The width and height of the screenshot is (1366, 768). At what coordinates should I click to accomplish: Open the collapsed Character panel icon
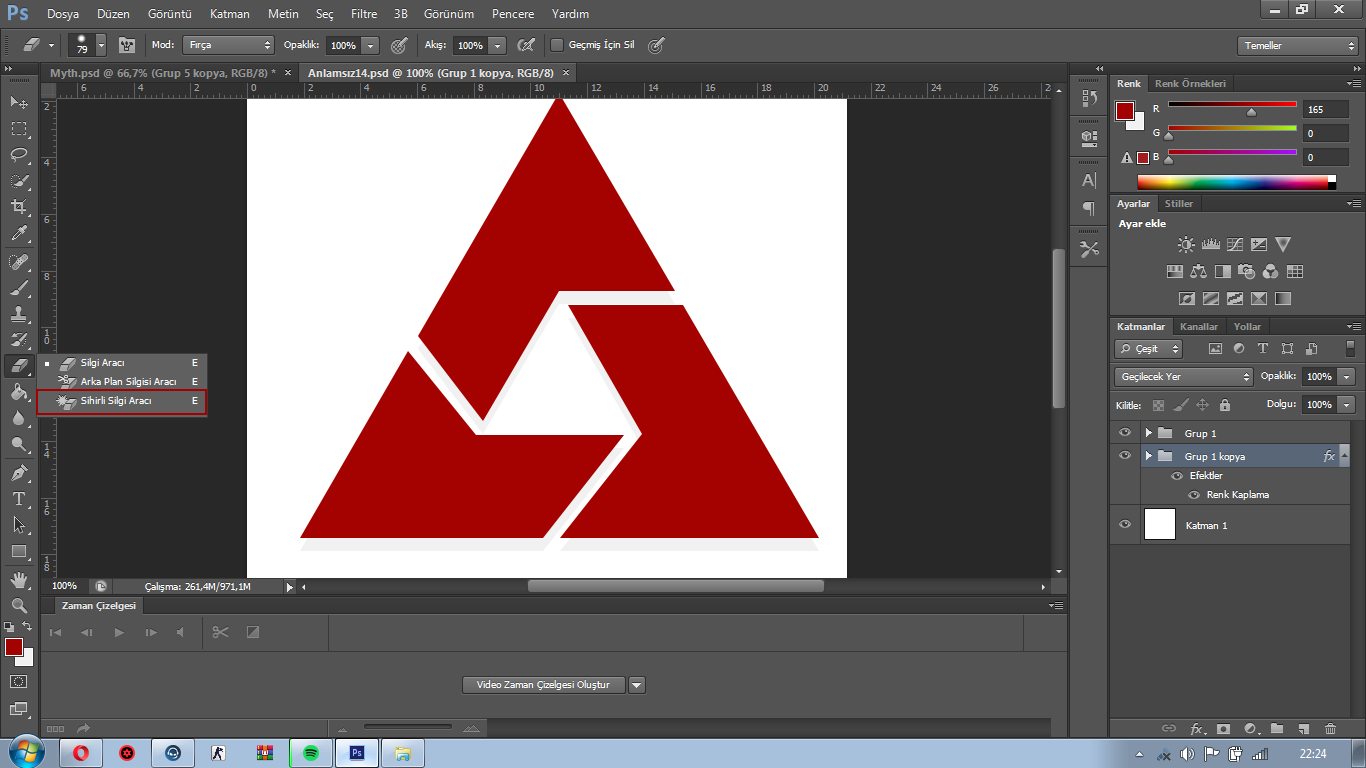(x=1089, y=180)
